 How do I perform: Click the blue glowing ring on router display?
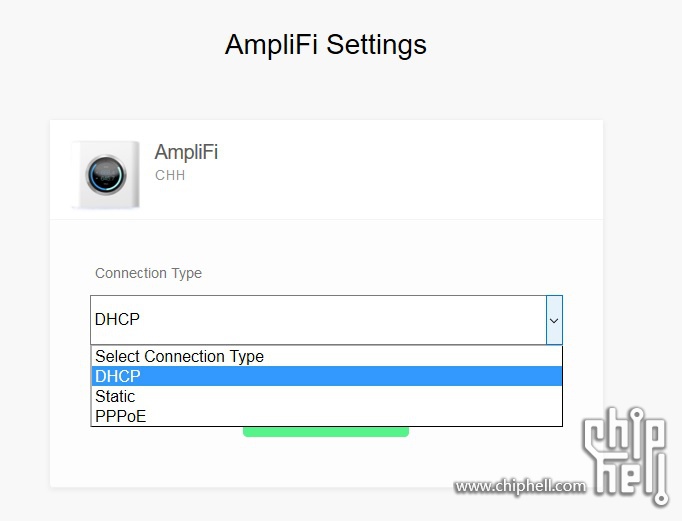point(106,175)
